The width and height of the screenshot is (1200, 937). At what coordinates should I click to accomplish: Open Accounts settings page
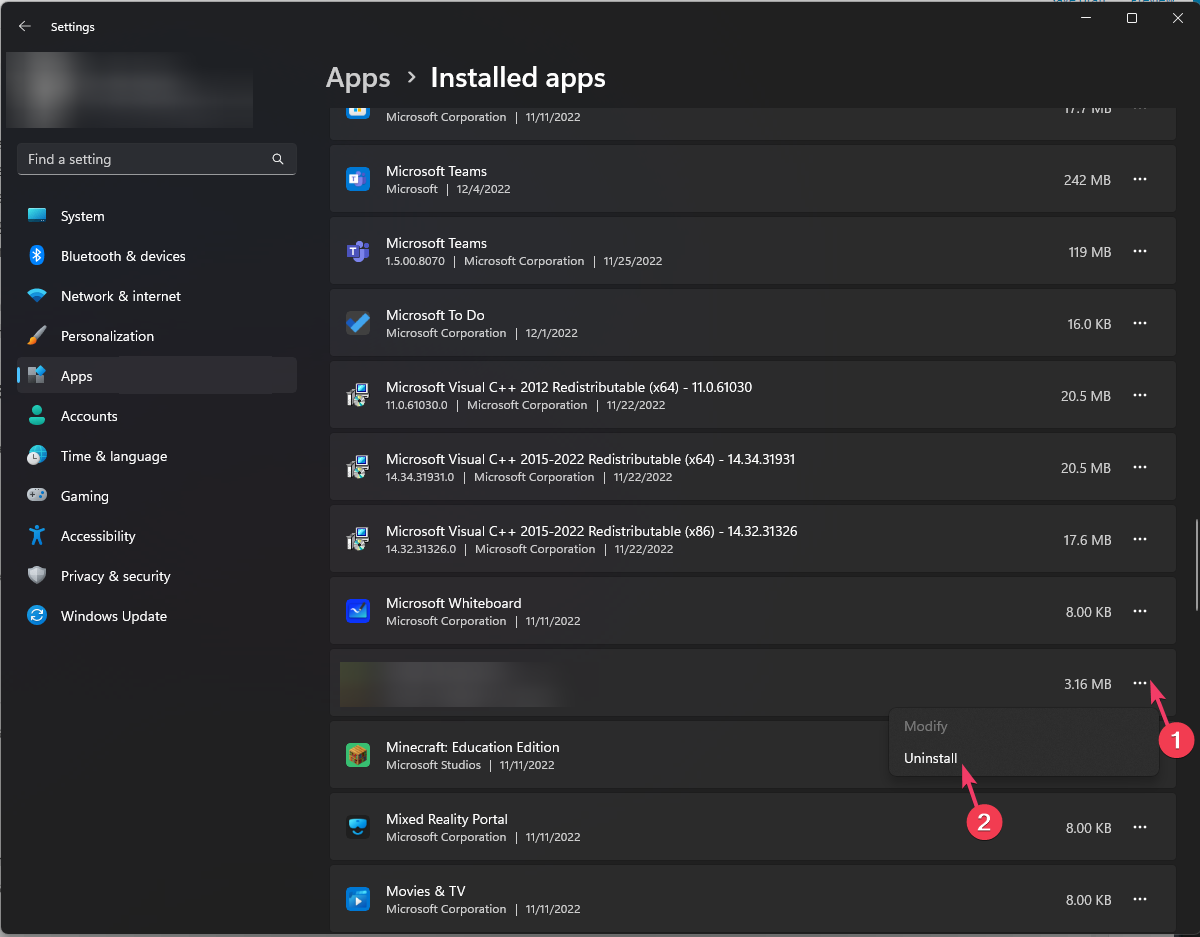(157, 416)
